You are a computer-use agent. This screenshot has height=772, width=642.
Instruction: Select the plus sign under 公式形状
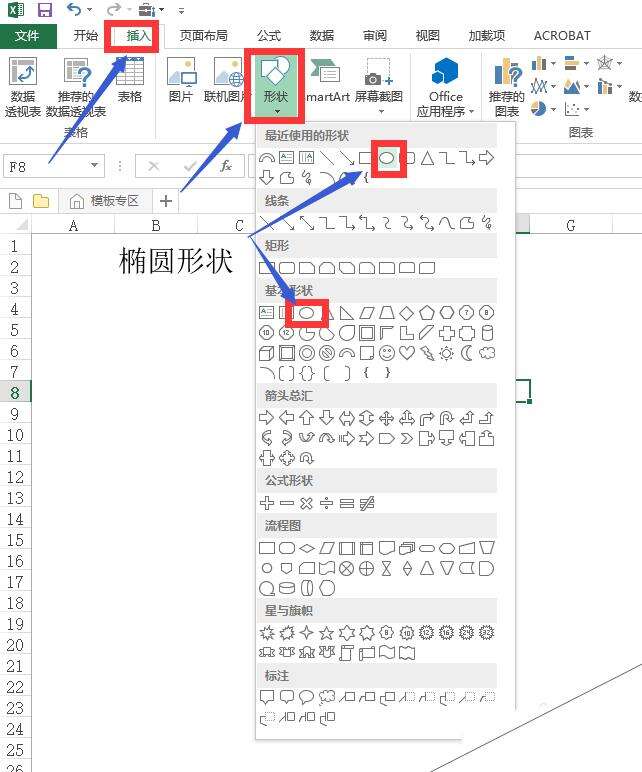click(266, 503)
